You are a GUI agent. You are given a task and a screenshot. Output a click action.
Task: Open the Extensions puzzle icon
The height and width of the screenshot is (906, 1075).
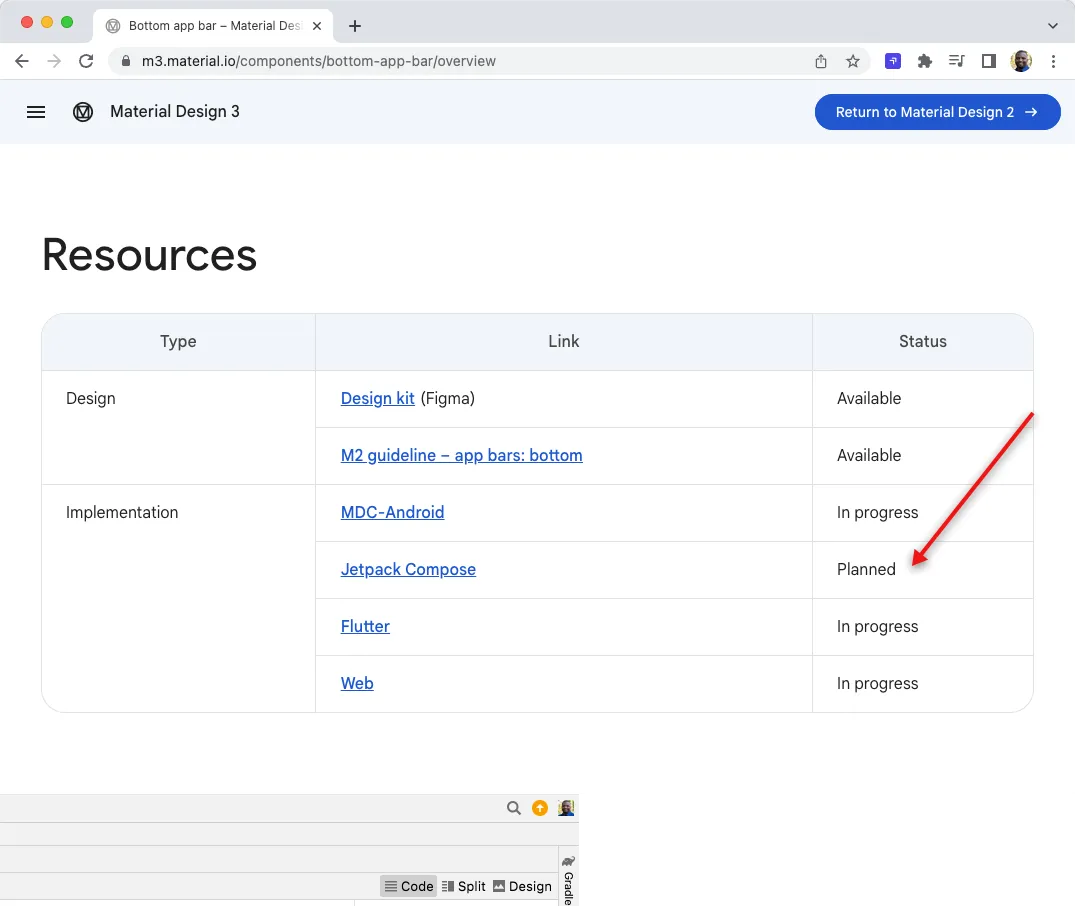(x=924, y=61)
